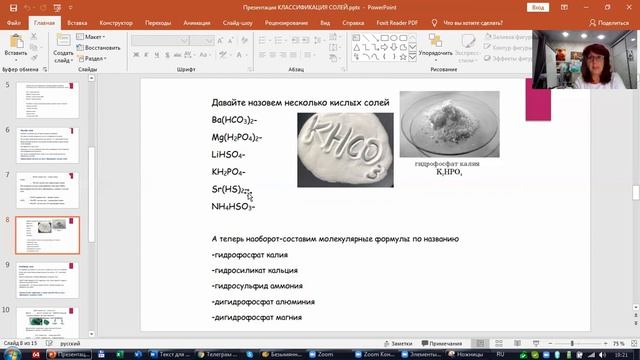The width and height of the screenshot is (640, 360).
Task: Select the triangle shape in shapes gallery
Action: point(357,47)
